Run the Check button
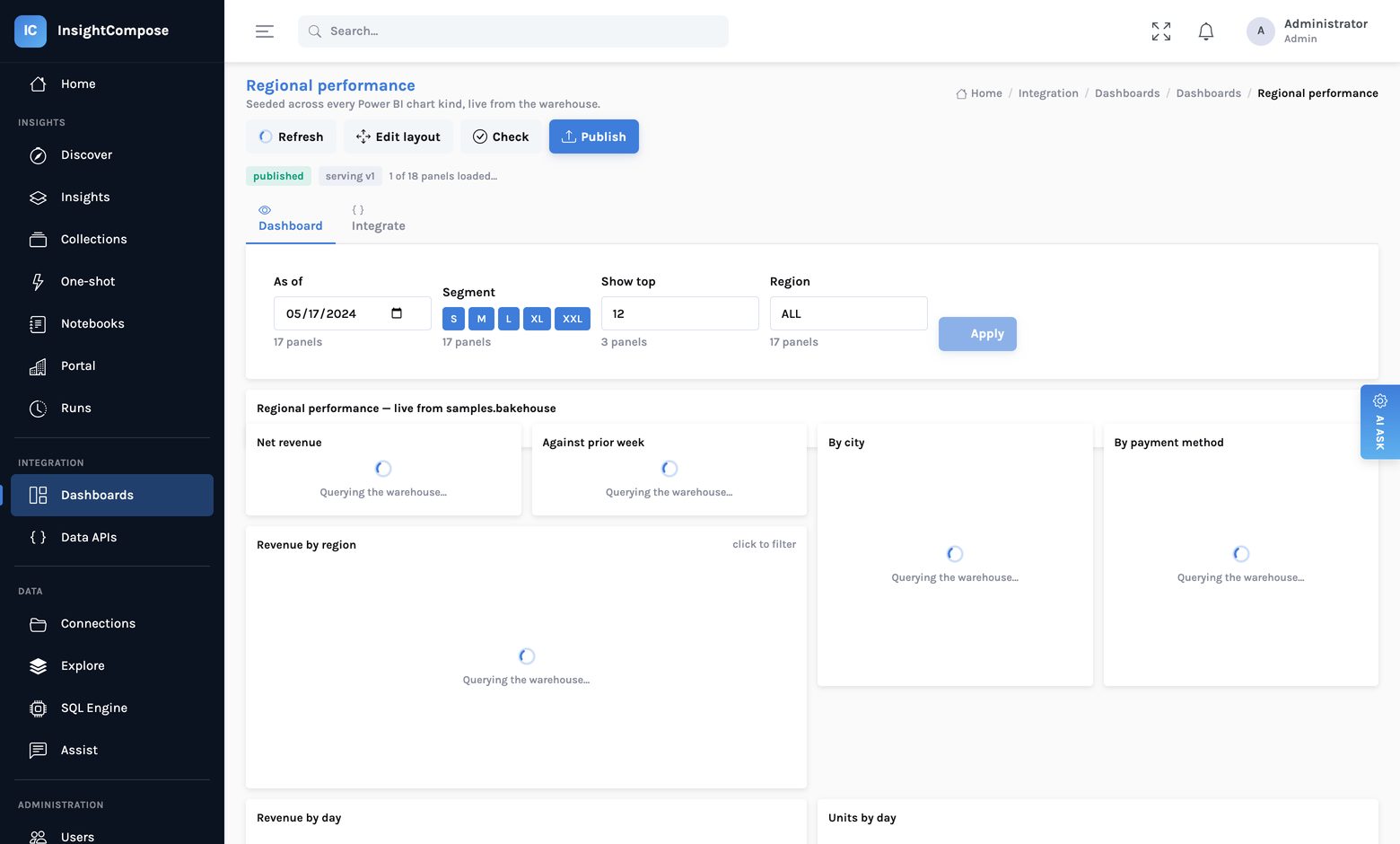The image size is (1400, 844). [x=501, y=136]
